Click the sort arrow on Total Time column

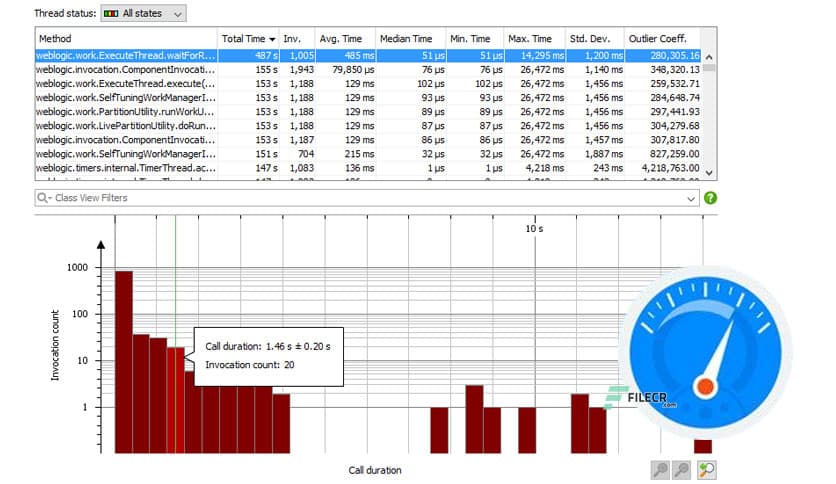pyautogui.click(x=272, y=39)
